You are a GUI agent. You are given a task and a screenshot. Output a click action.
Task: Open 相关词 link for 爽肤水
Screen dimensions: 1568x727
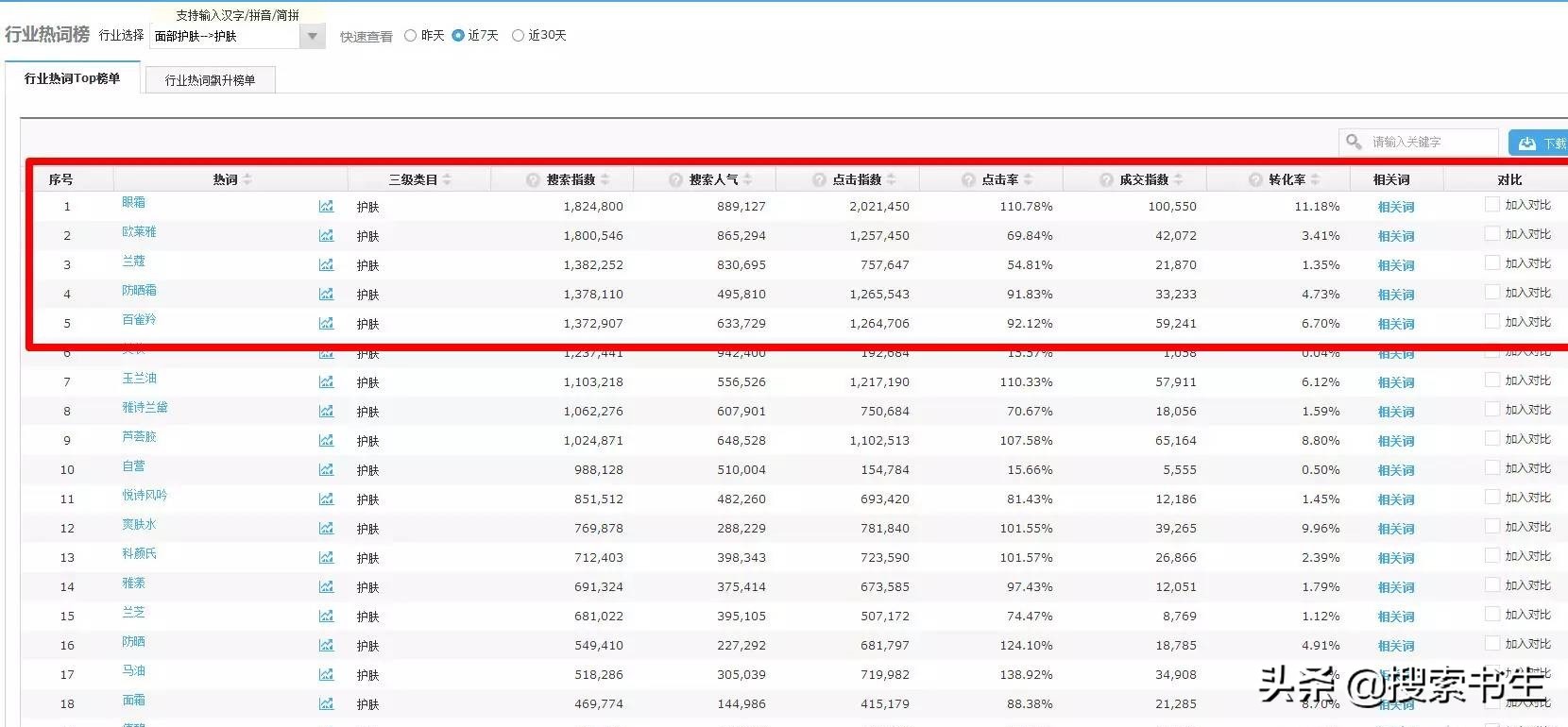(1395, 529)
